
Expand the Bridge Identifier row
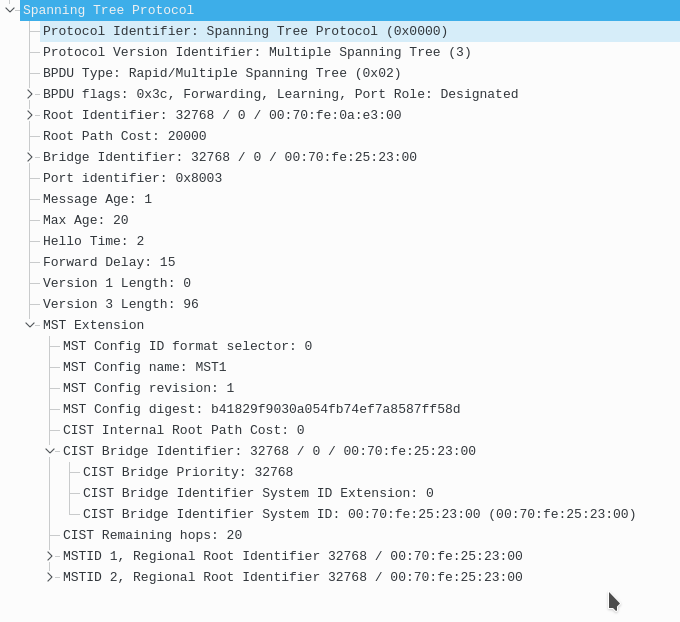(30, 157)
